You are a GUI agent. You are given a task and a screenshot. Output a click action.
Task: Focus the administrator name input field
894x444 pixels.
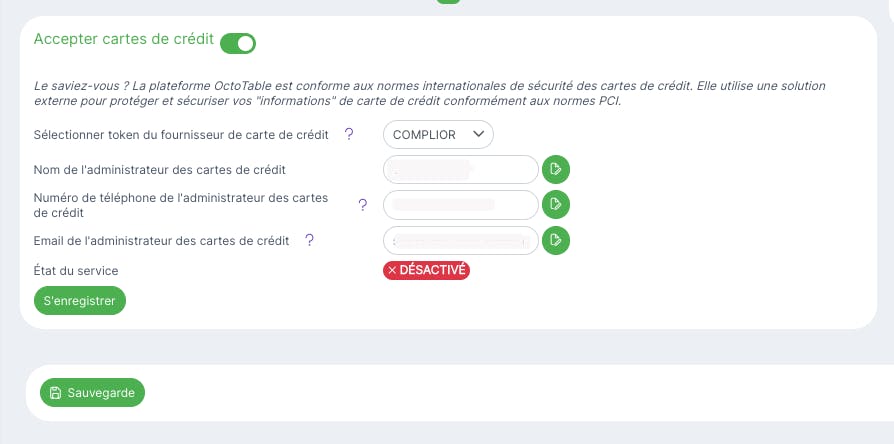(x=460, y=169)
